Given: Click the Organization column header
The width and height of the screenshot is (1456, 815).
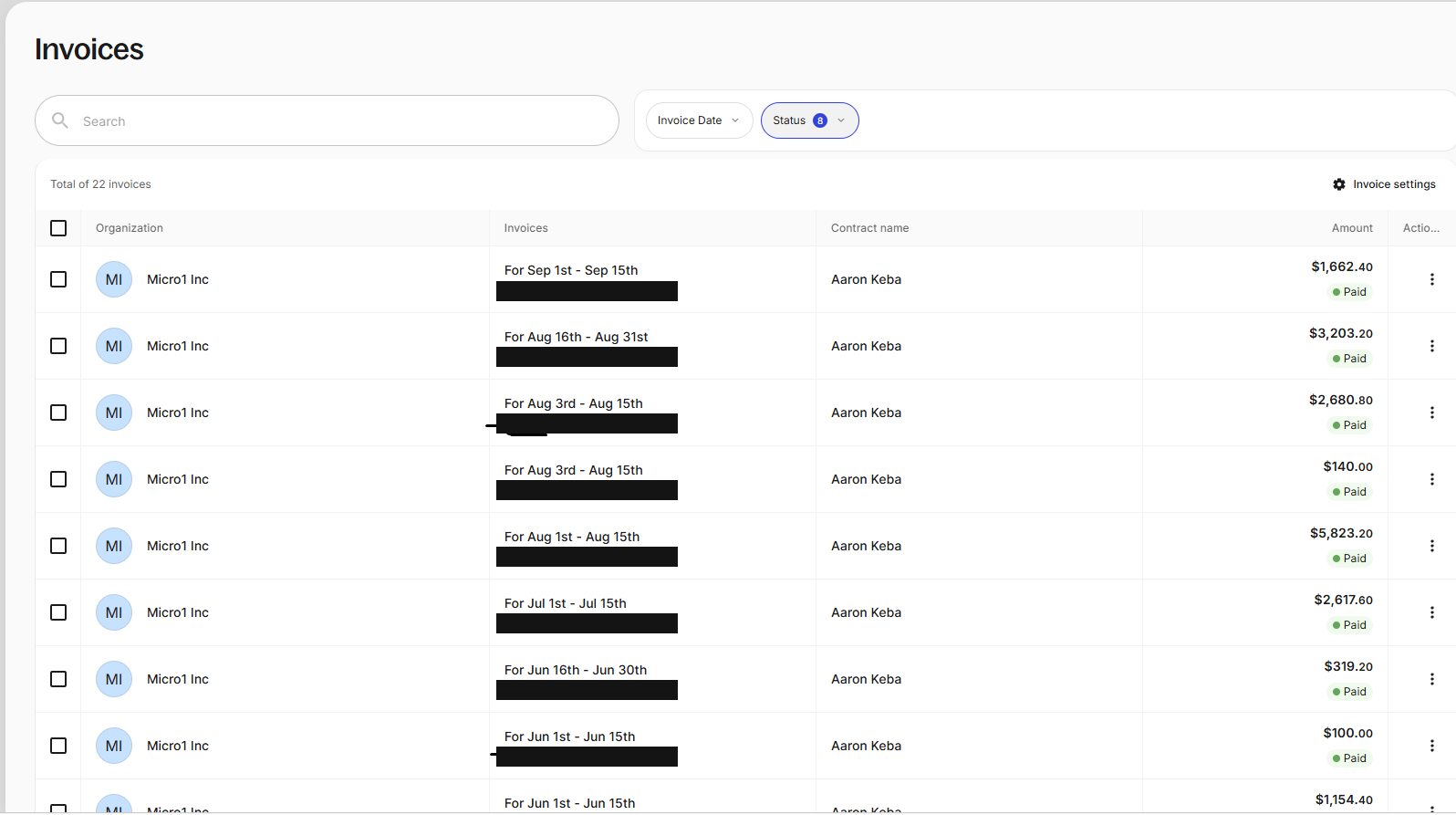Looking at the screenshot, I should [130, 228].
